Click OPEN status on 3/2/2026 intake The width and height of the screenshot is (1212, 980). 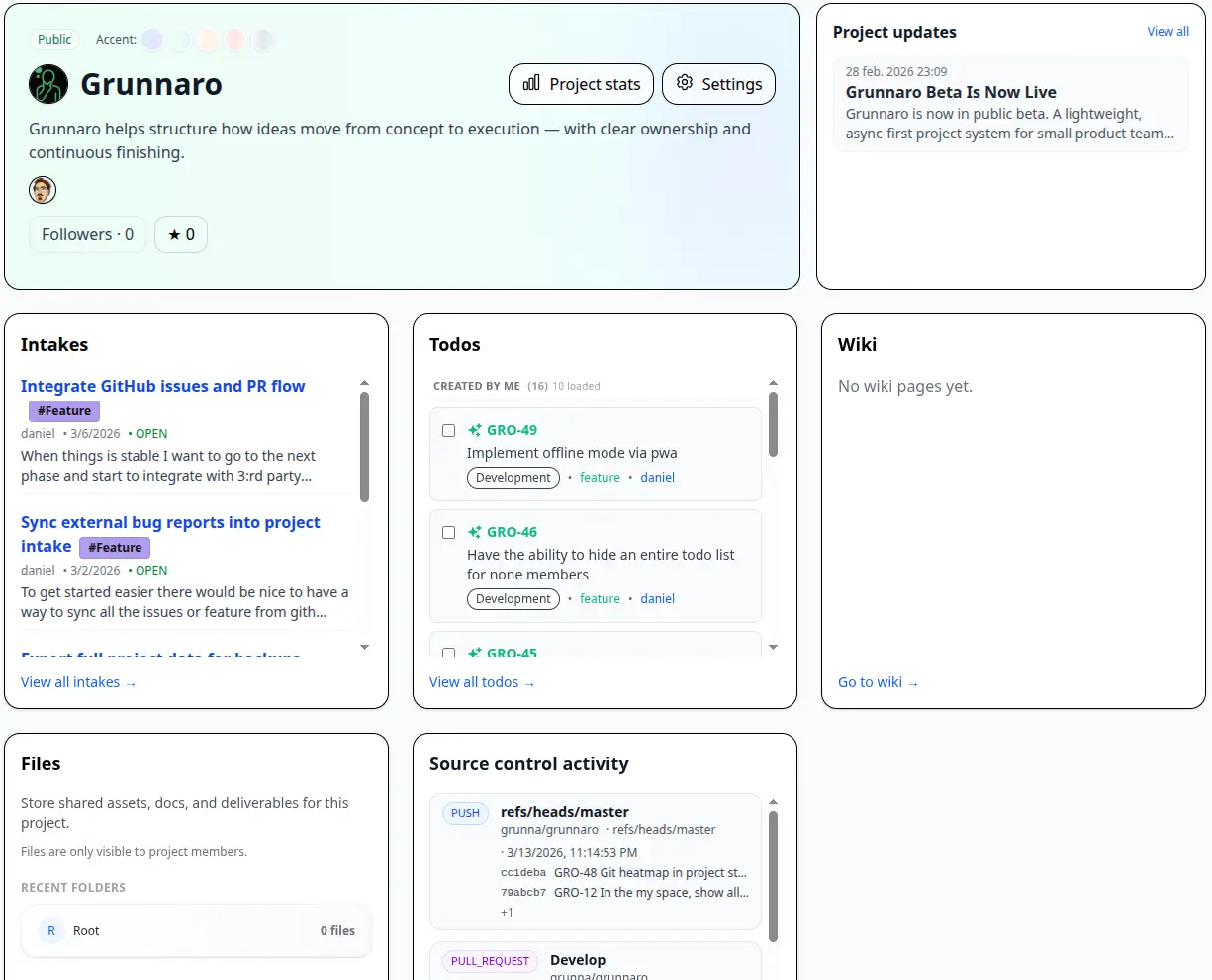coord(151,571)
